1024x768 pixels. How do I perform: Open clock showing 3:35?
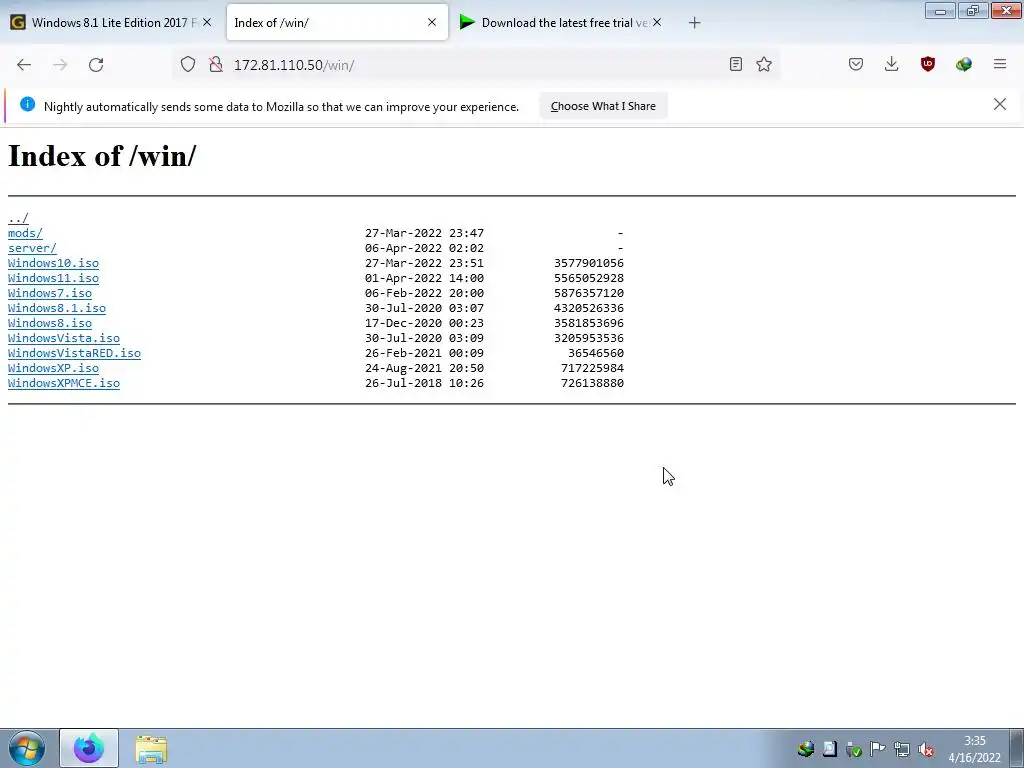(974, 749)
